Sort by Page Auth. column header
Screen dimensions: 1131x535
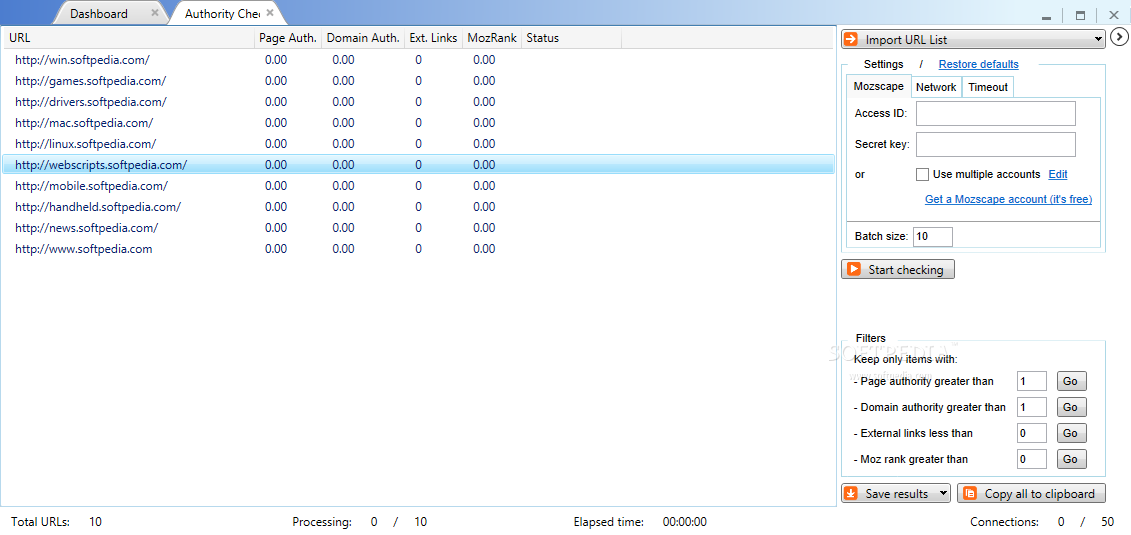[288, 38]
